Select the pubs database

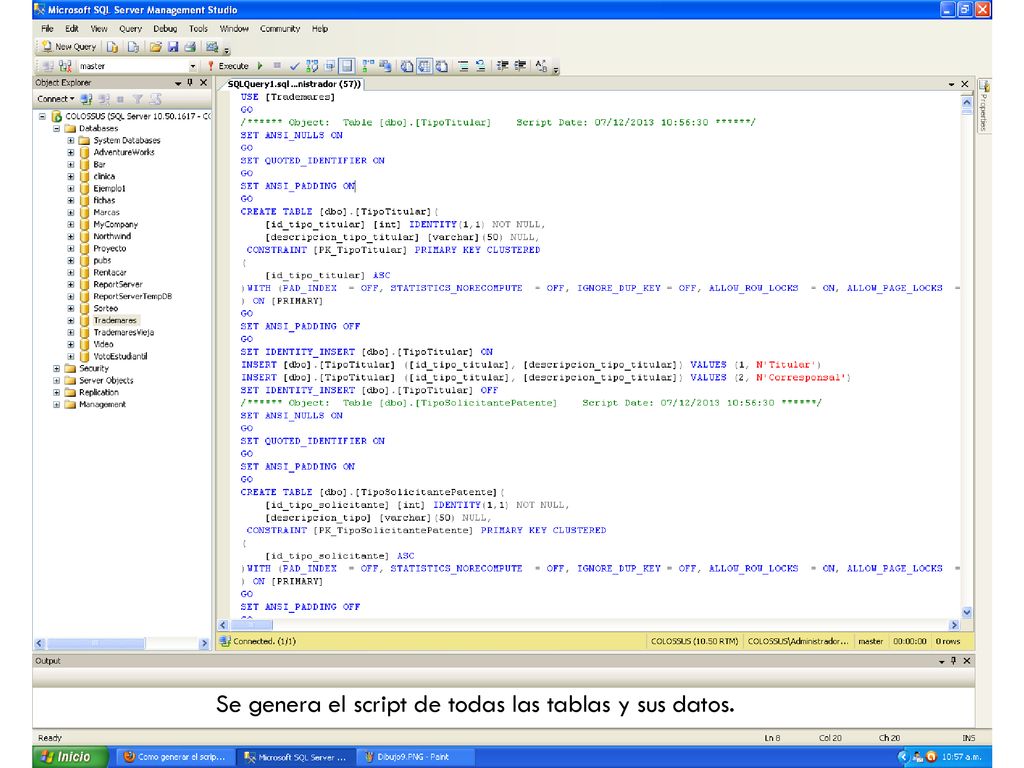pyautogui.click(x=102, y=261)
